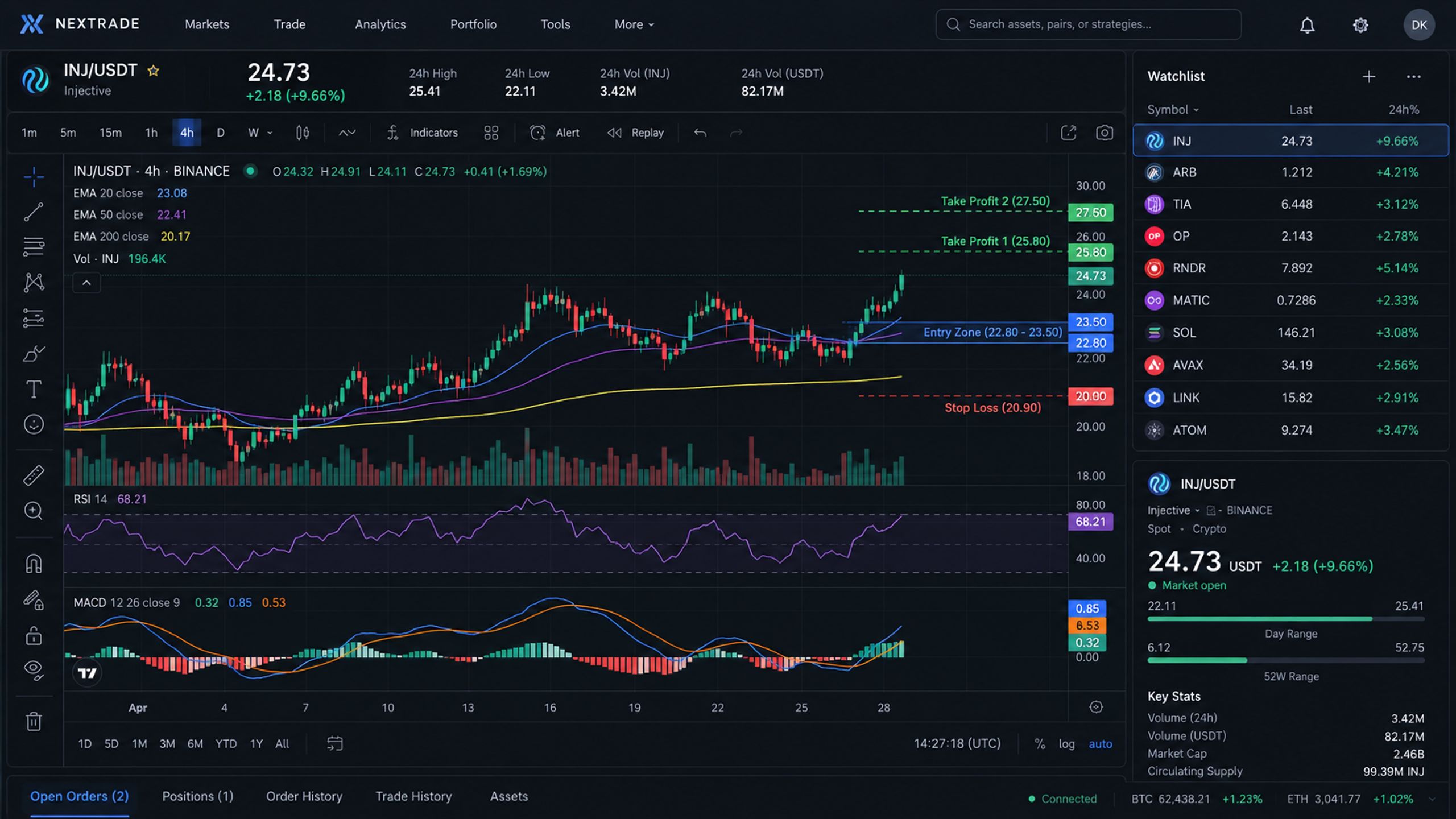Toggle hide all drawings eye icon
Viewport: 1456px width, 819px height.
(x=34, y=670)
